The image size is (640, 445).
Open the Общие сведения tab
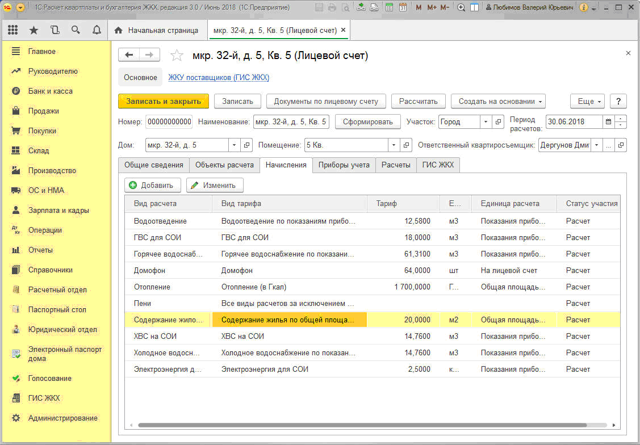pyautogui.click(x=153, y=165)
